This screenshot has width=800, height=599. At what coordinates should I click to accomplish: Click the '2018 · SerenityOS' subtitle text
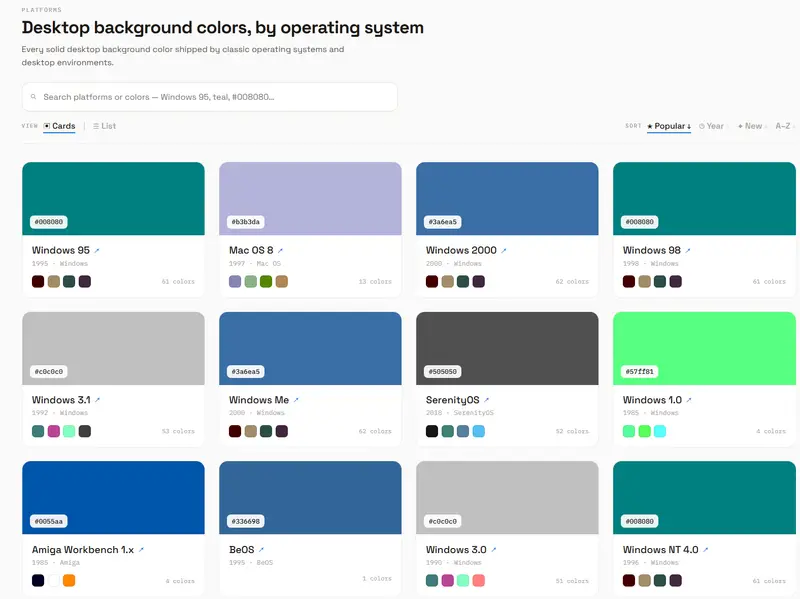click(x=460, y=413)
